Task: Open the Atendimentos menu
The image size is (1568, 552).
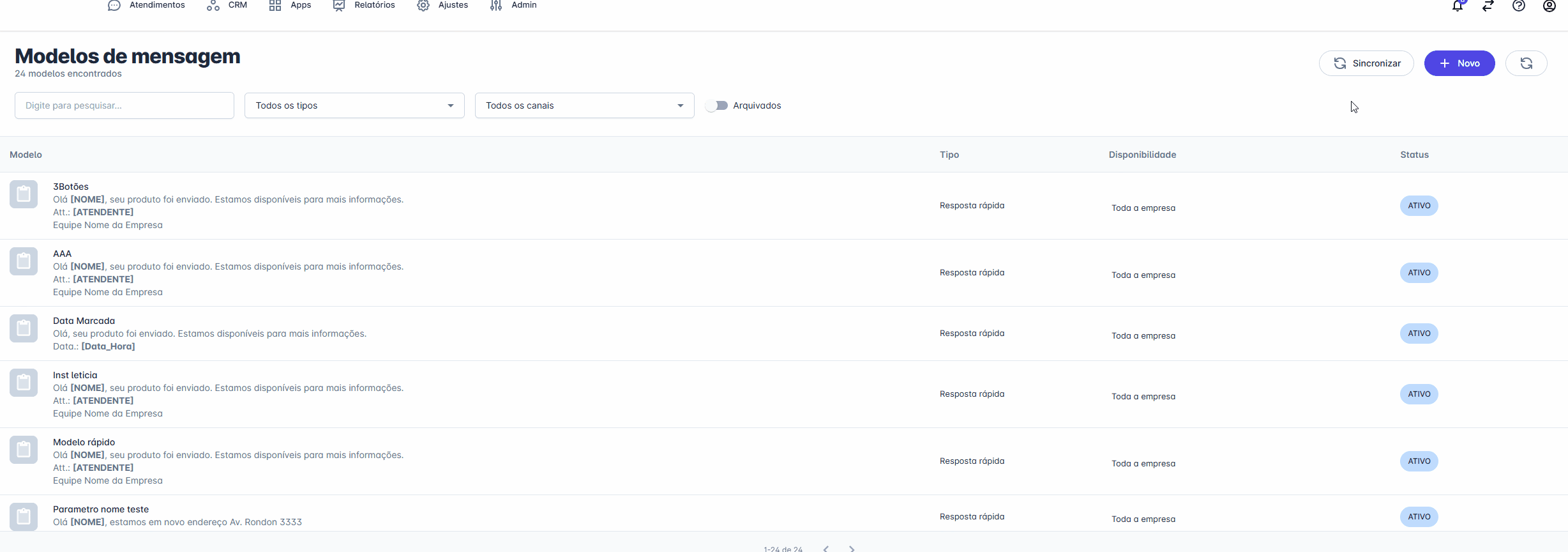Action: [147, 5]
